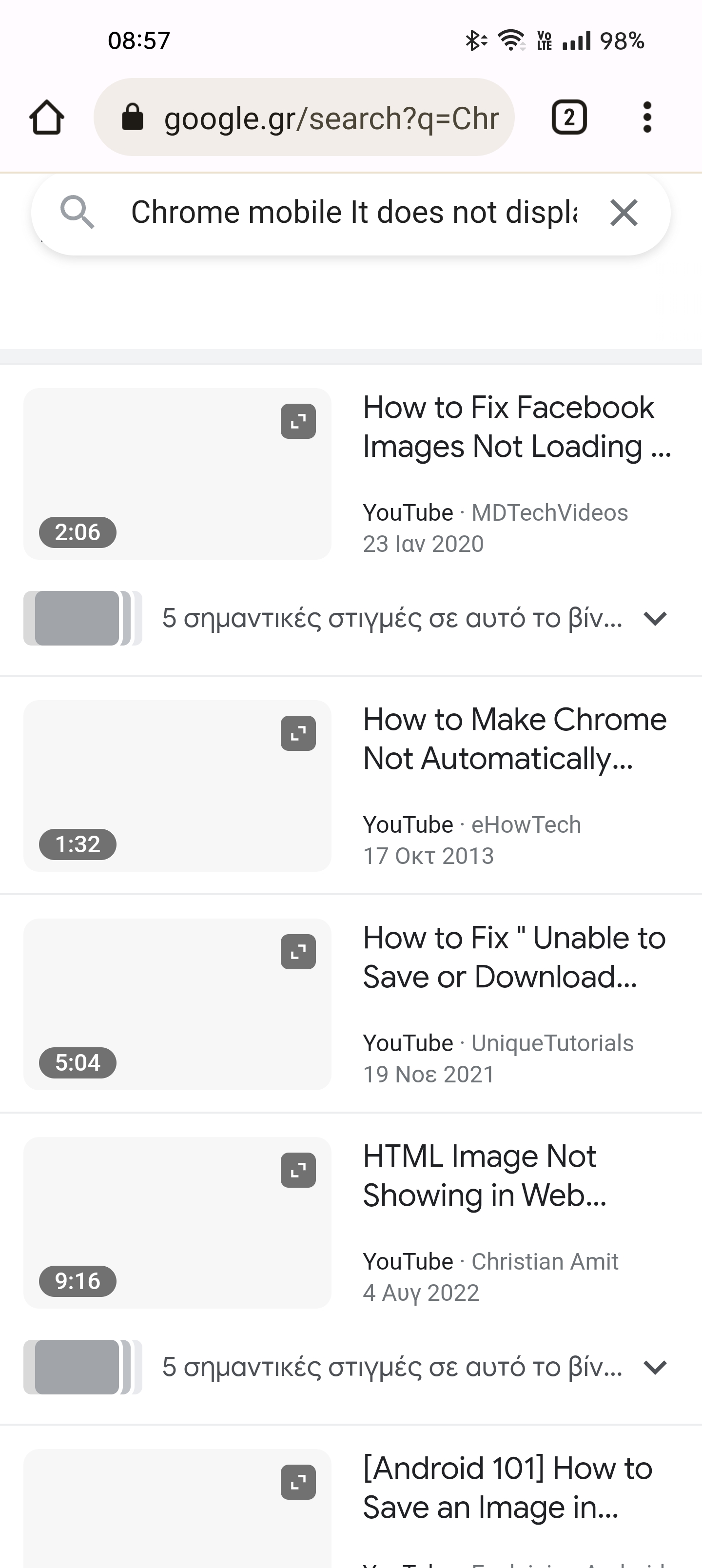Expand key moments under the MDTechVideos video

coord(655,618)
